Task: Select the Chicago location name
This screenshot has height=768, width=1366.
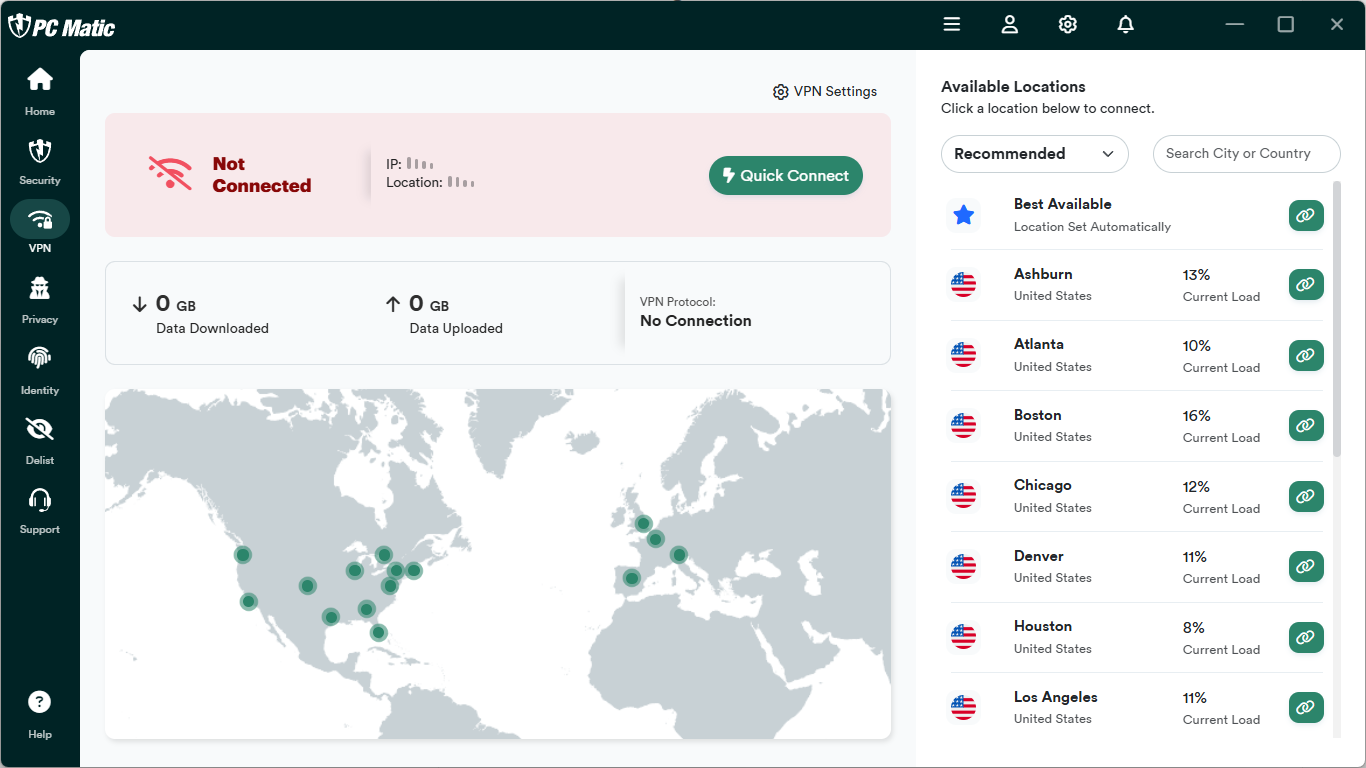Action: [1043, 485]
